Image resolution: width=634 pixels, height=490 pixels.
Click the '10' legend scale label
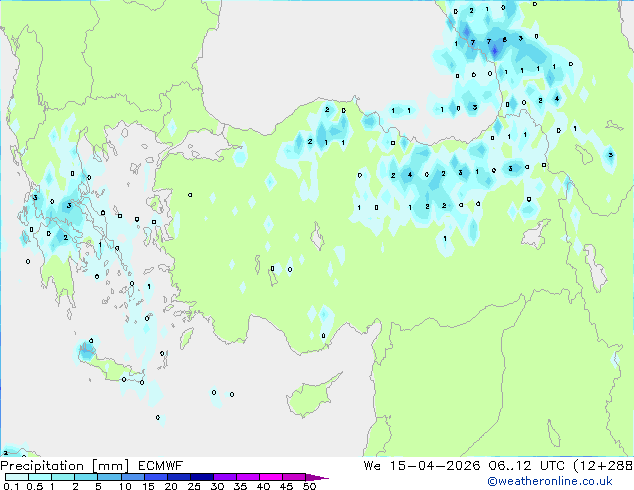click(x=125, y=486)
